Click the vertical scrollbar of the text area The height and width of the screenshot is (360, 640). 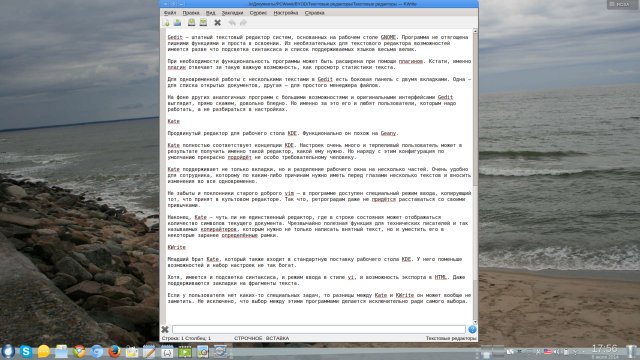click(475, 176)
